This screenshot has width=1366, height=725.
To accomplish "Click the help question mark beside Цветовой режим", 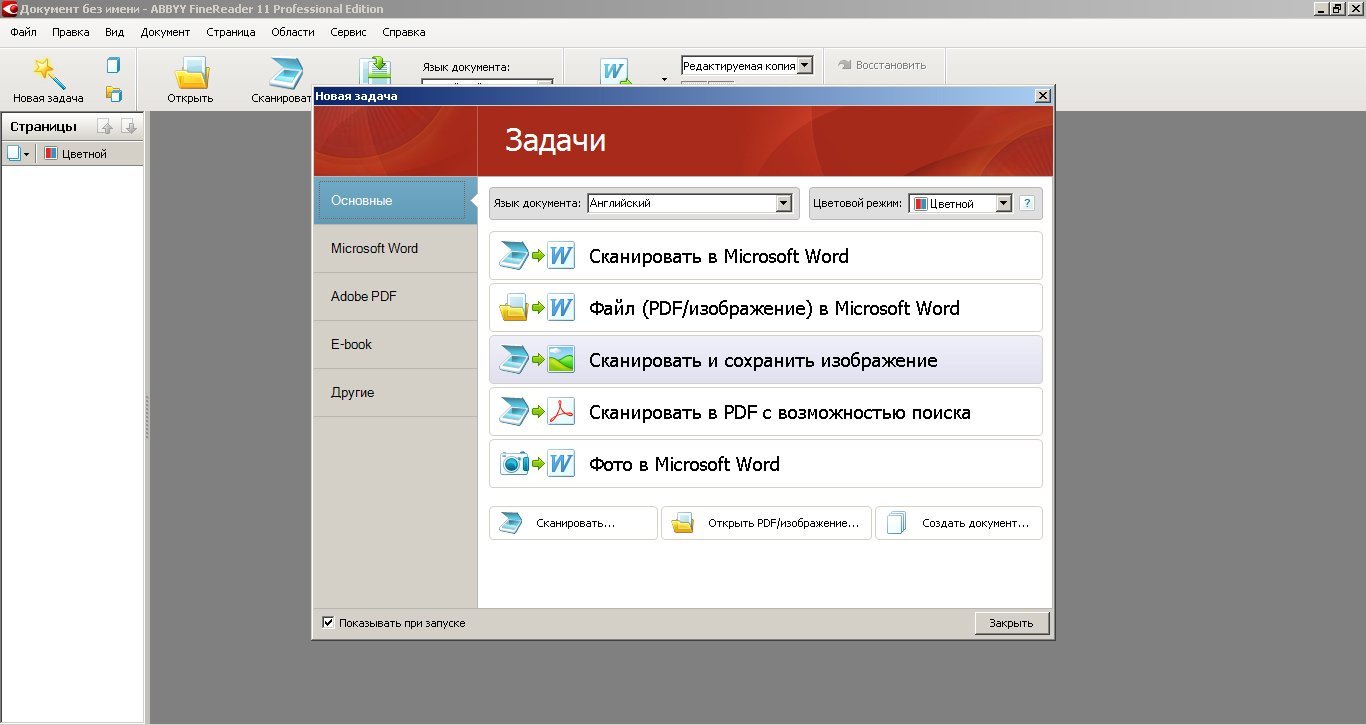I will pyautogui.click(x=1027, y=203).
